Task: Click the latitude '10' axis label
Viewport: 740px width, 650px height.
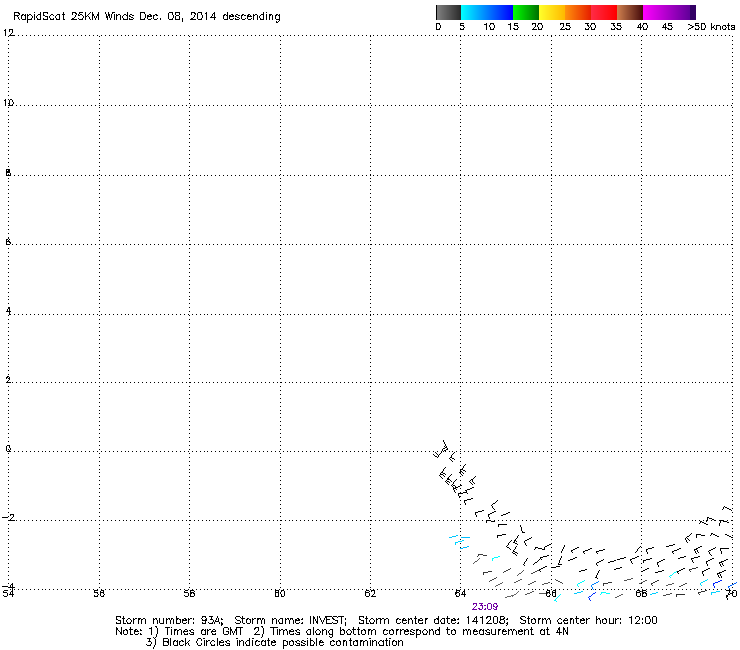Action: (x=8, y=102)
